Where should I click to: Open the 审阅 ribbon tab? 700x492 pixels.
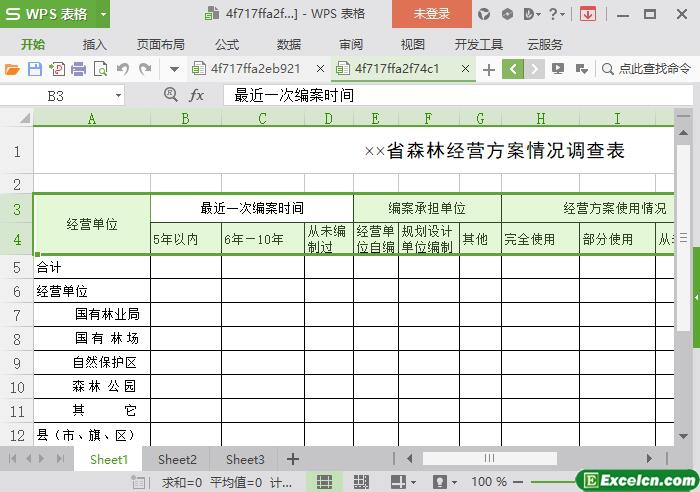(x=351, y=44)
